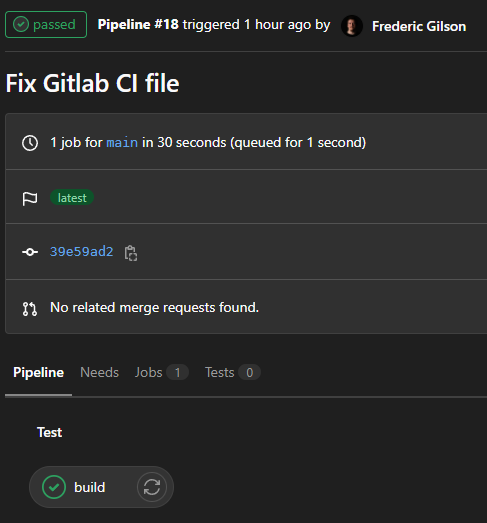Select the Pipeline tab

(38, 372)
